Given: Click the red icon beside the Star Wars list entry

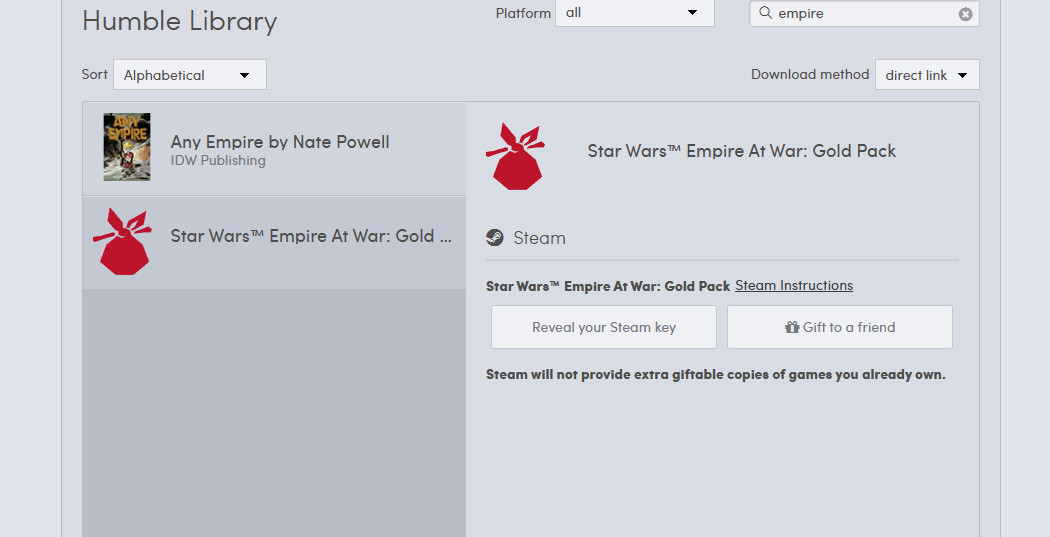Looking at the screenshot, I should (x=123, y=242).
